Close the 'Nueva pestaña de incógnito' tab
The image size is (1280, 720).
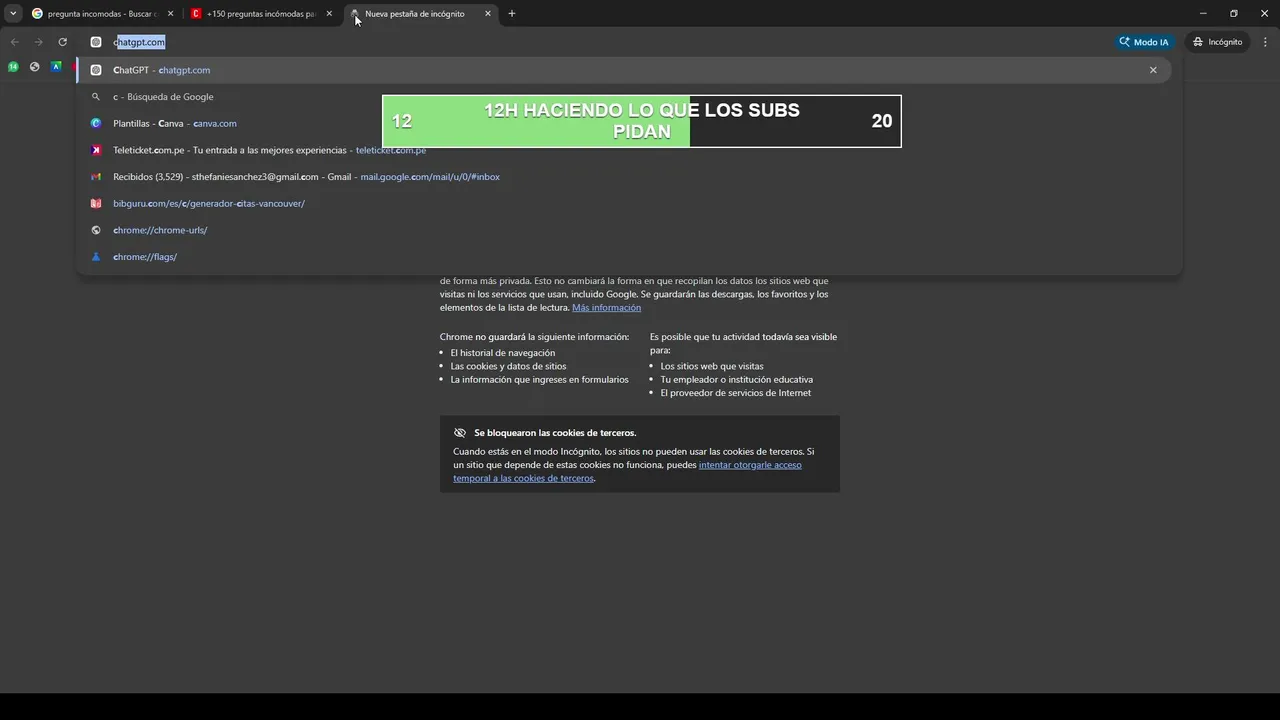(488, 14)
